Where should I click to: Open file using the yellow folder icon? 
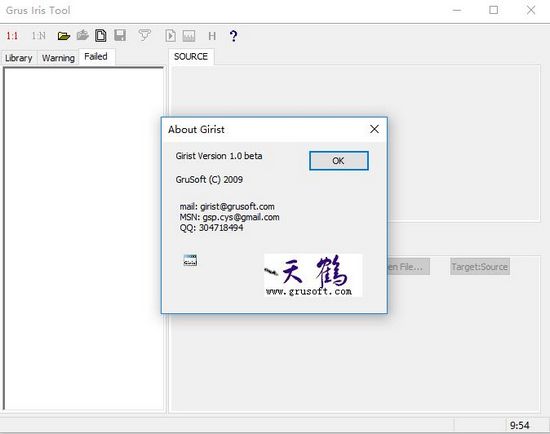pyautogui.click(x=64, y=36)
